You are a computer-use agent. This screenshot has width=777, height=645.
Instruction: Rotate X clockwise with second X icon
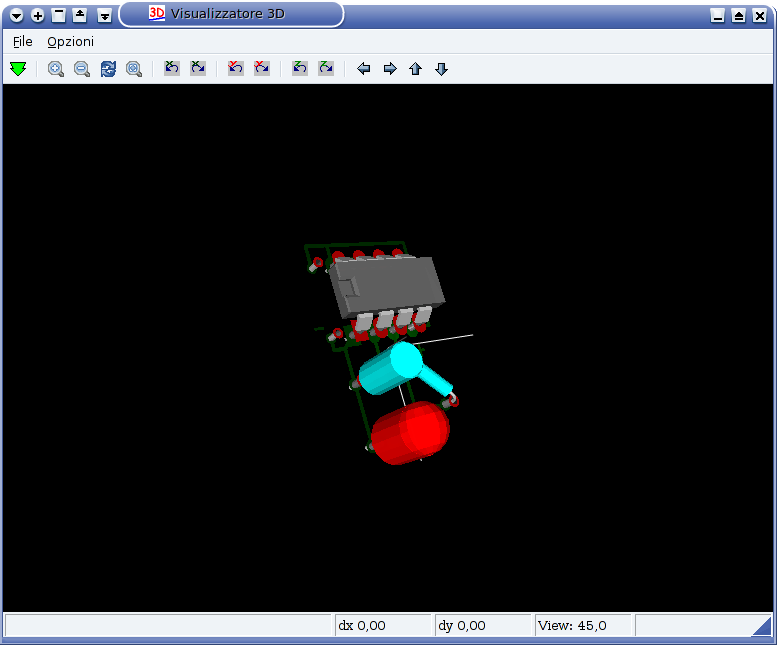198,67
